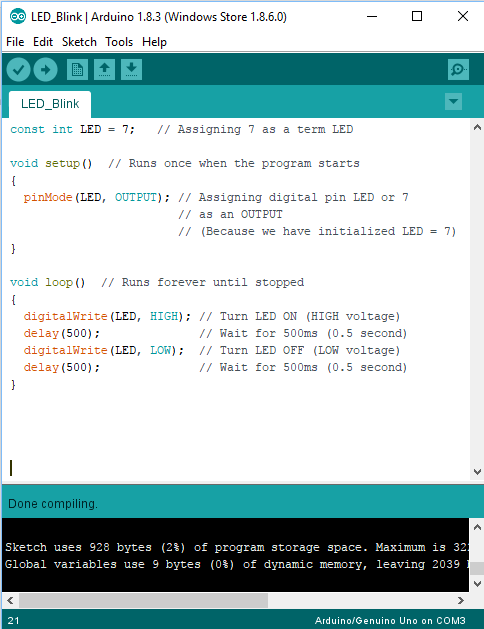Click the 'pinMode(LED, OUTPUT);' statement
484x629 pixels.
pyautogui.click(x=96, y=198)
